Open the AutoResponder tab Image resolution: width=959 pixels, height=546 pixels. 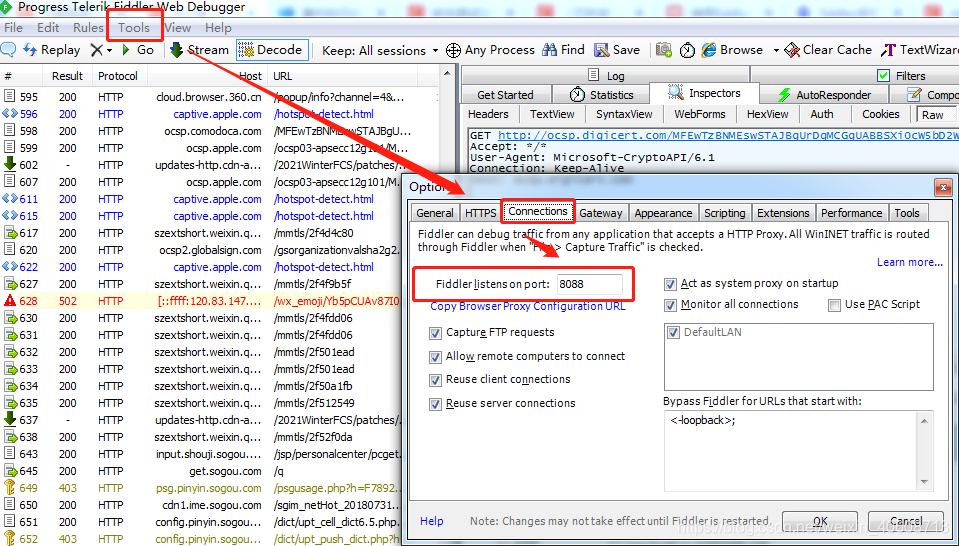824,95
